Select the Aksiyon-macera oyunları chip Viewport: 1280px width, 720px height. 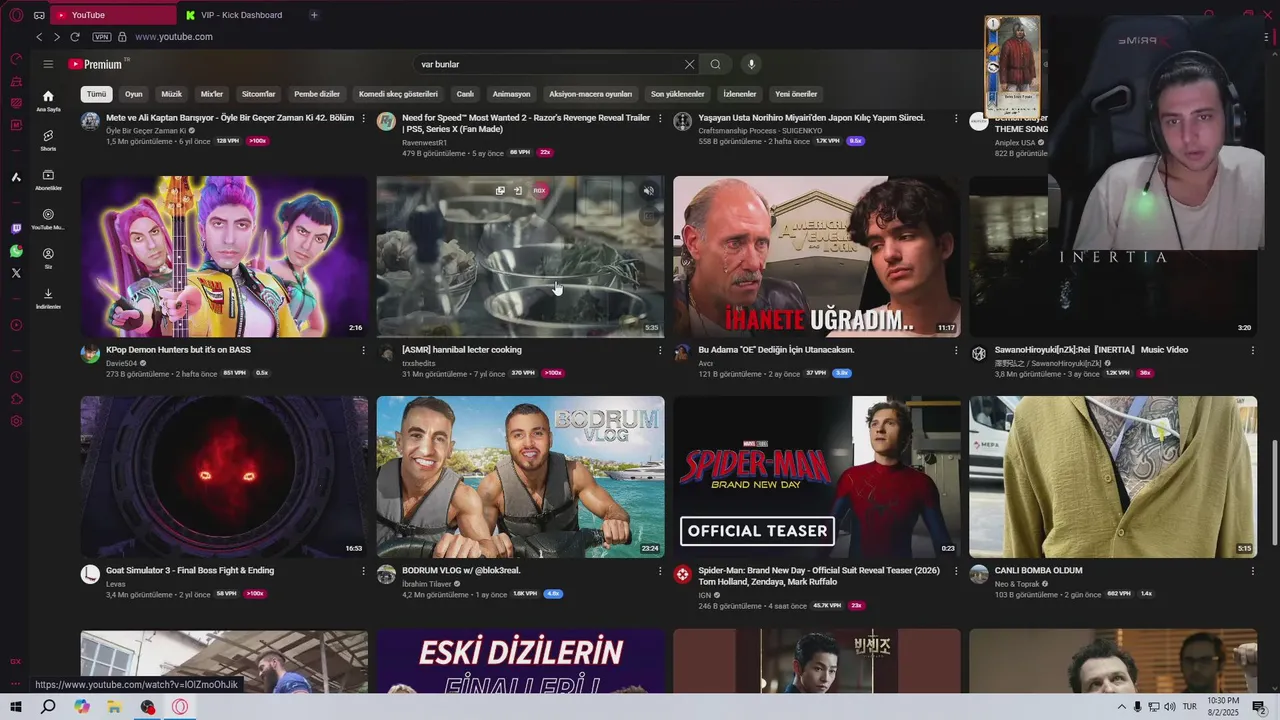pyautogui.click(x=591, y=94)
